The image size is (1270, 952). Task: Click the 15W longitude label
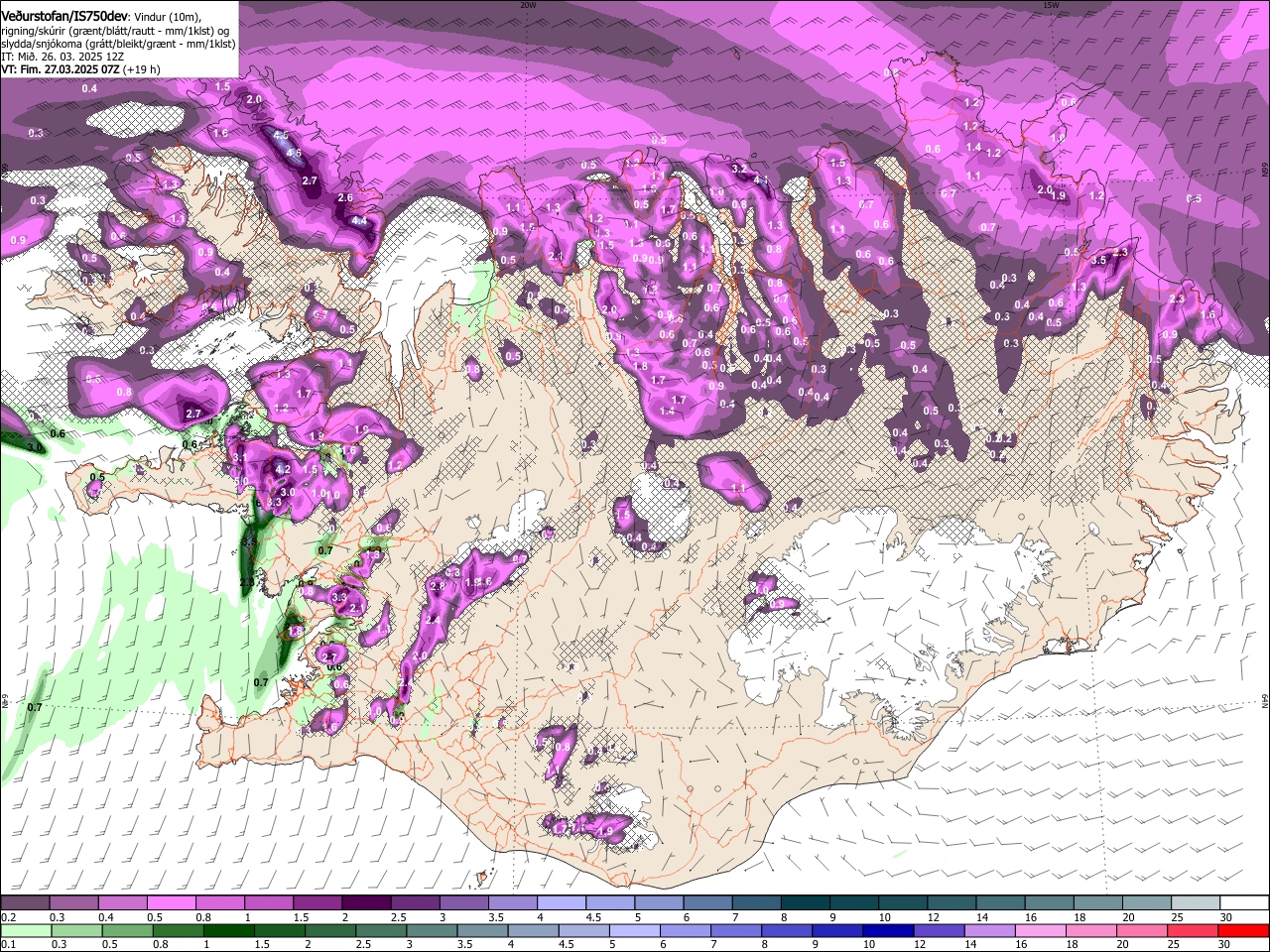[x=1051, y=5]
